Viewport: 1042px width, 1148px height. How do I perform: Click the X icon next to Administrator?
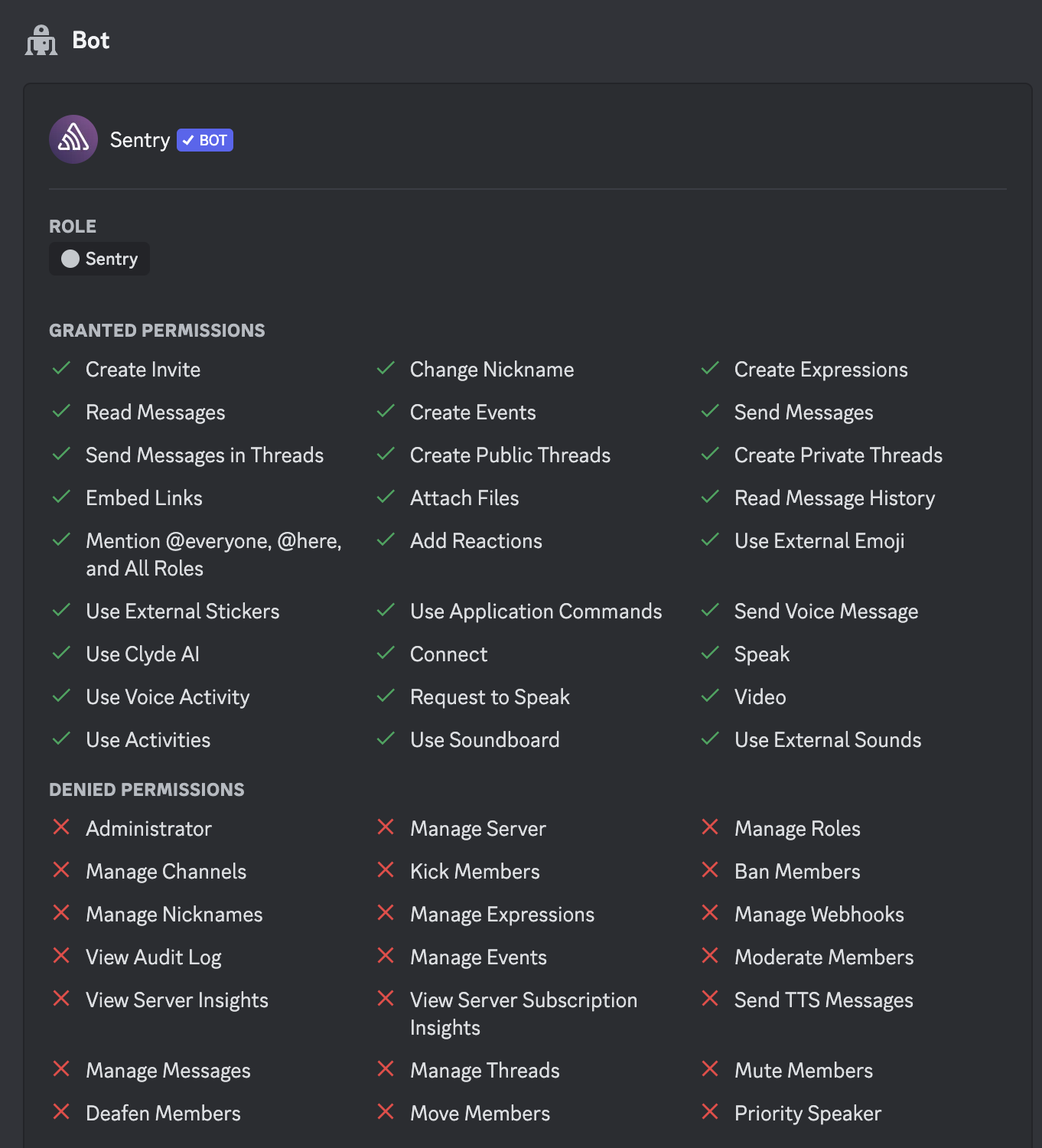[x=61, y=827]
